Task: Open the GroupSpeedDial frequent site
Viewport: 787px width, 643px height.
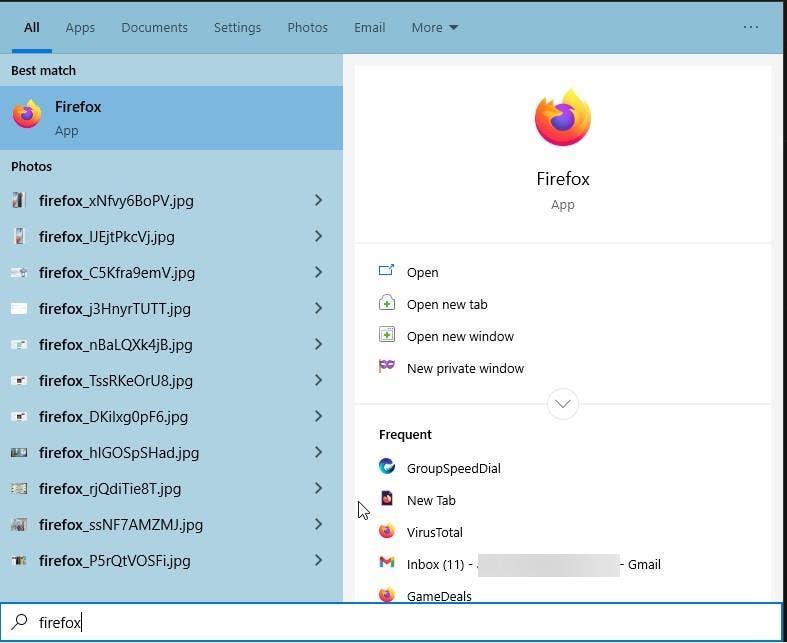Action: (453, 468)
